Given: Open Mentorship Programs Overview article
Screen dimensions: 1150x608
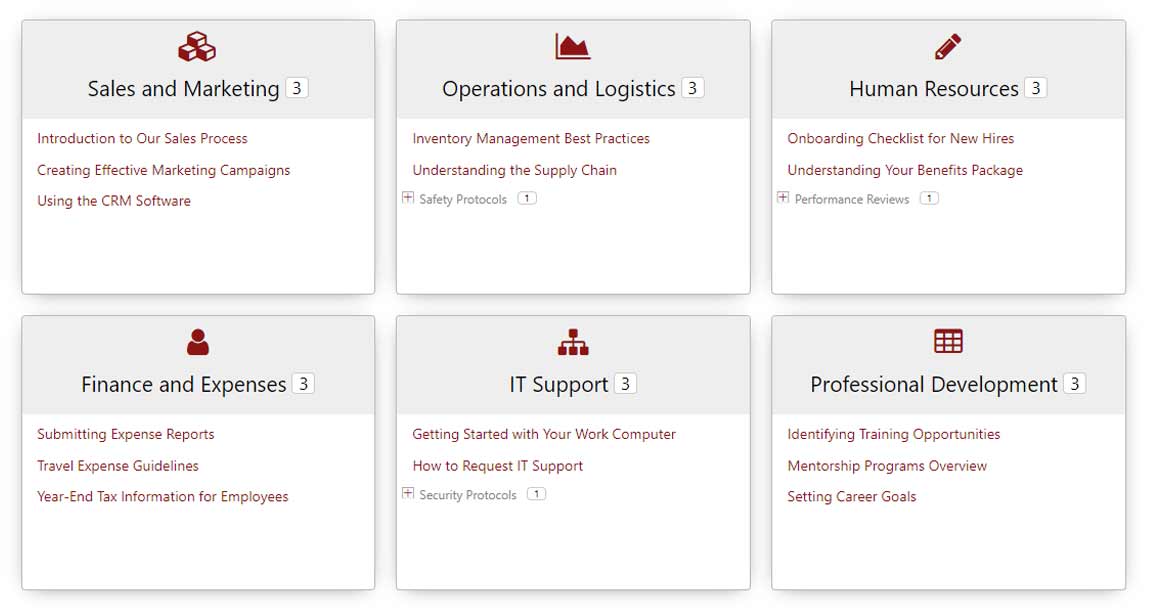Looking at the screenshot, I should [887, 466].
